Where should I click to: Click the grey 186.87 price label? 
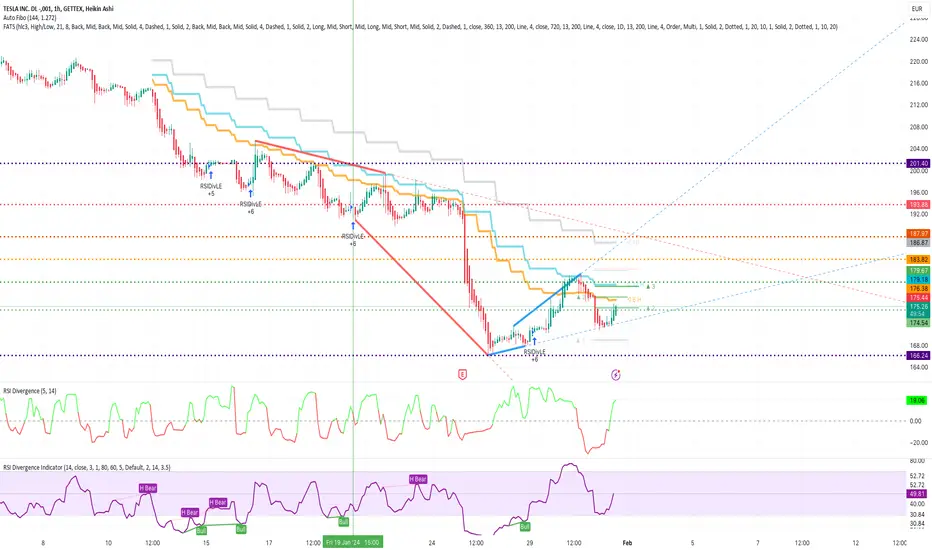(918, 243)
